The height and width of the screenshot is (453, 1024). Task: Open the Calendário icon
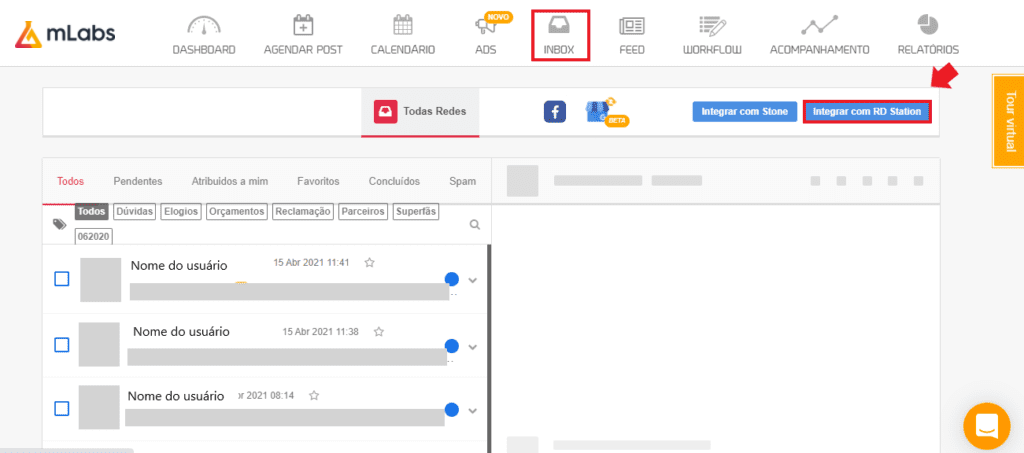tap(402, 25)
